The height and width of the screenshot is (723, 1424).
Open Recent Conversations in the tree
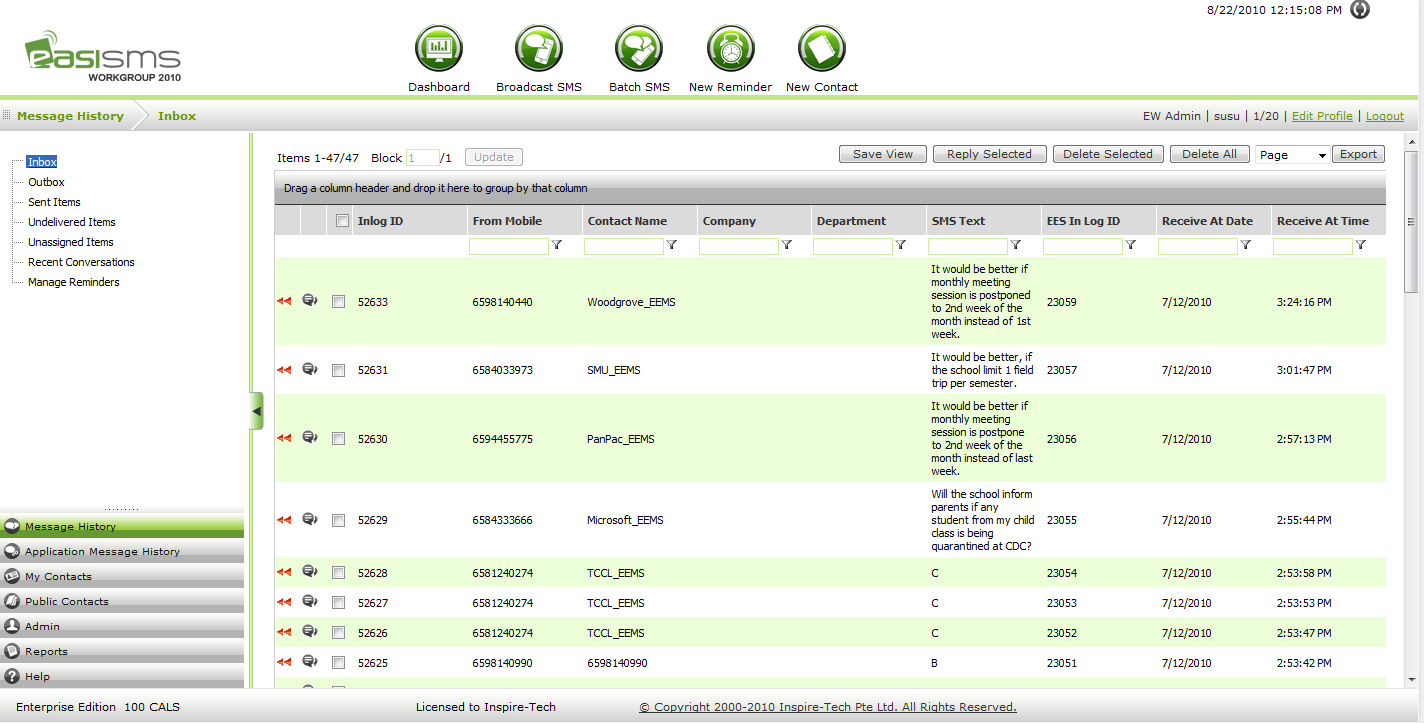click(81, 262)
